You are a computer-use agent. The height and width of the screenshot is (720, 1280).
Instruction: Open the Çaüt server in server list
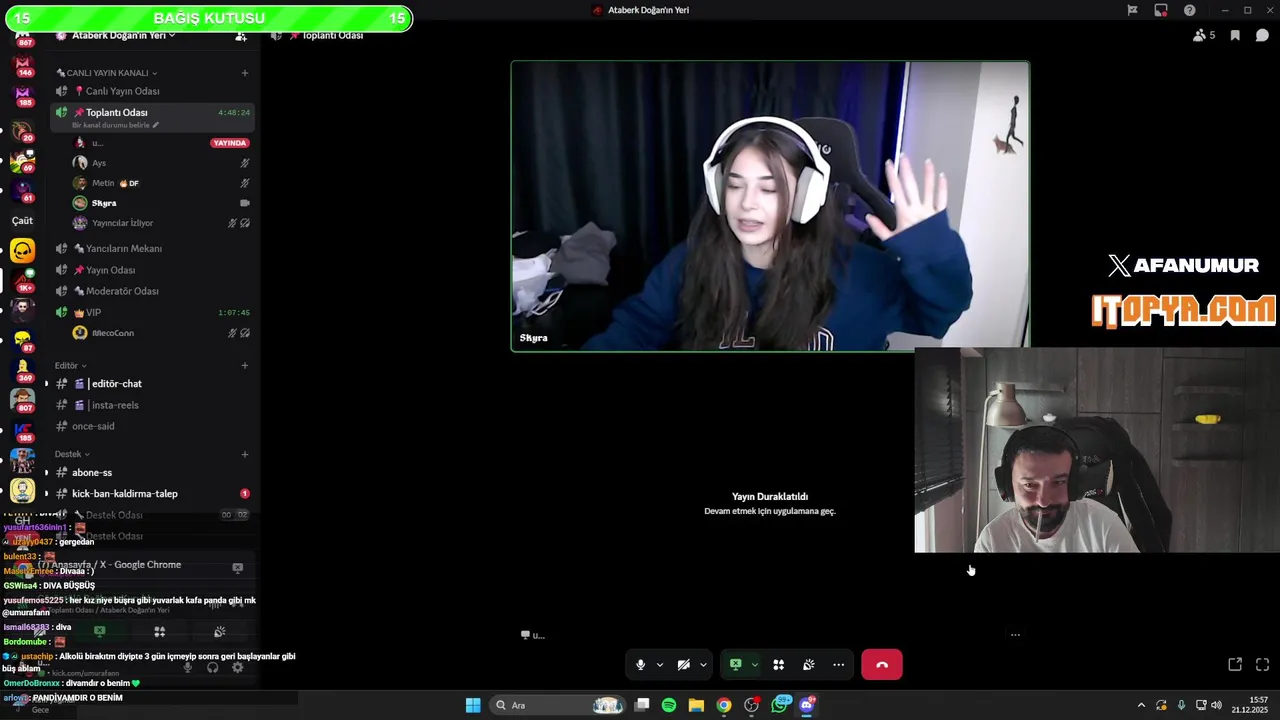22,220
